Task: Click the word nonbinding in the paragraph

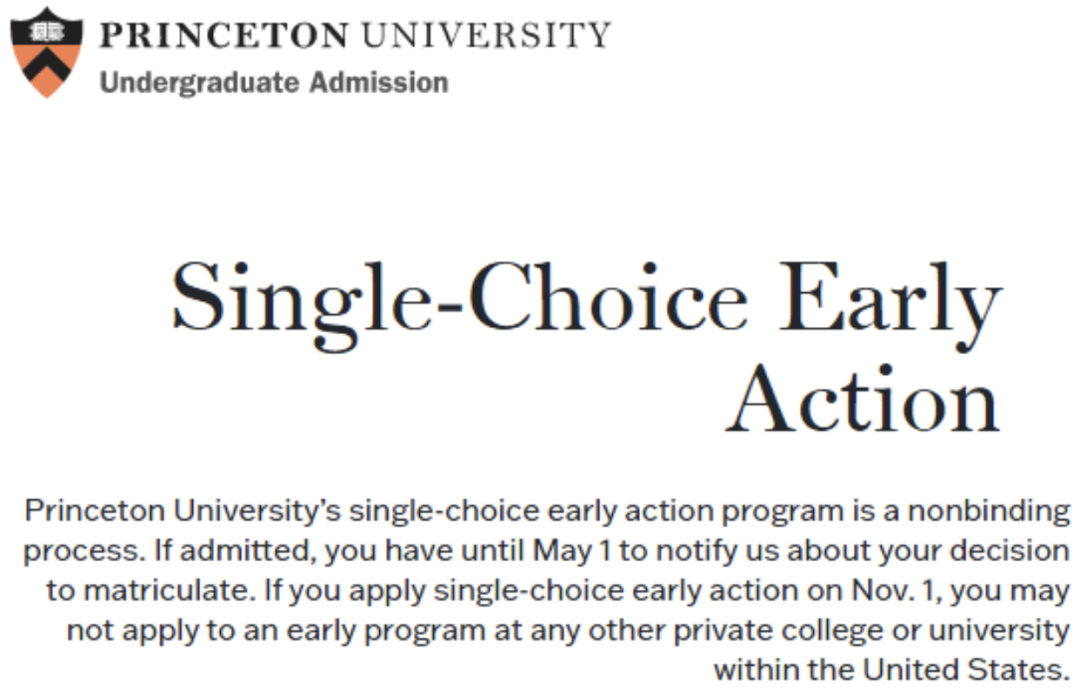Action: 989,511
